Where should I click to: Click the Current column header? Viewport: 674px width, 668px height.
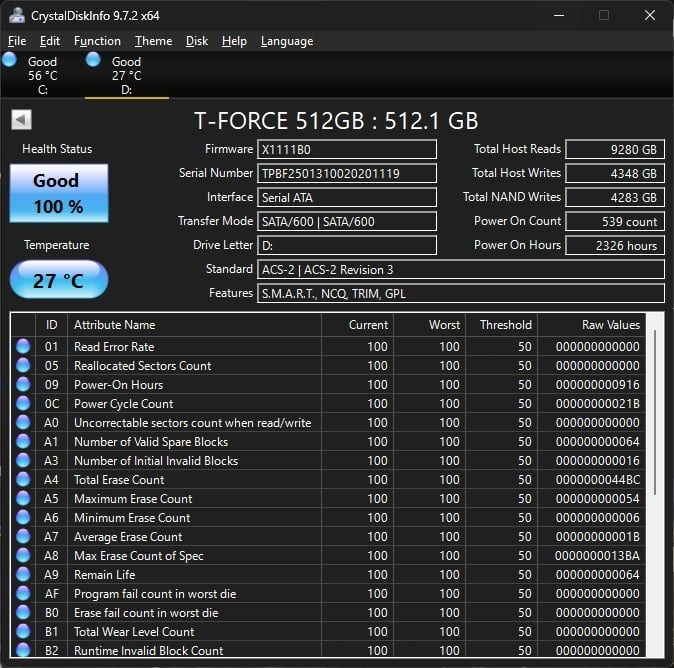pos(357,325)
